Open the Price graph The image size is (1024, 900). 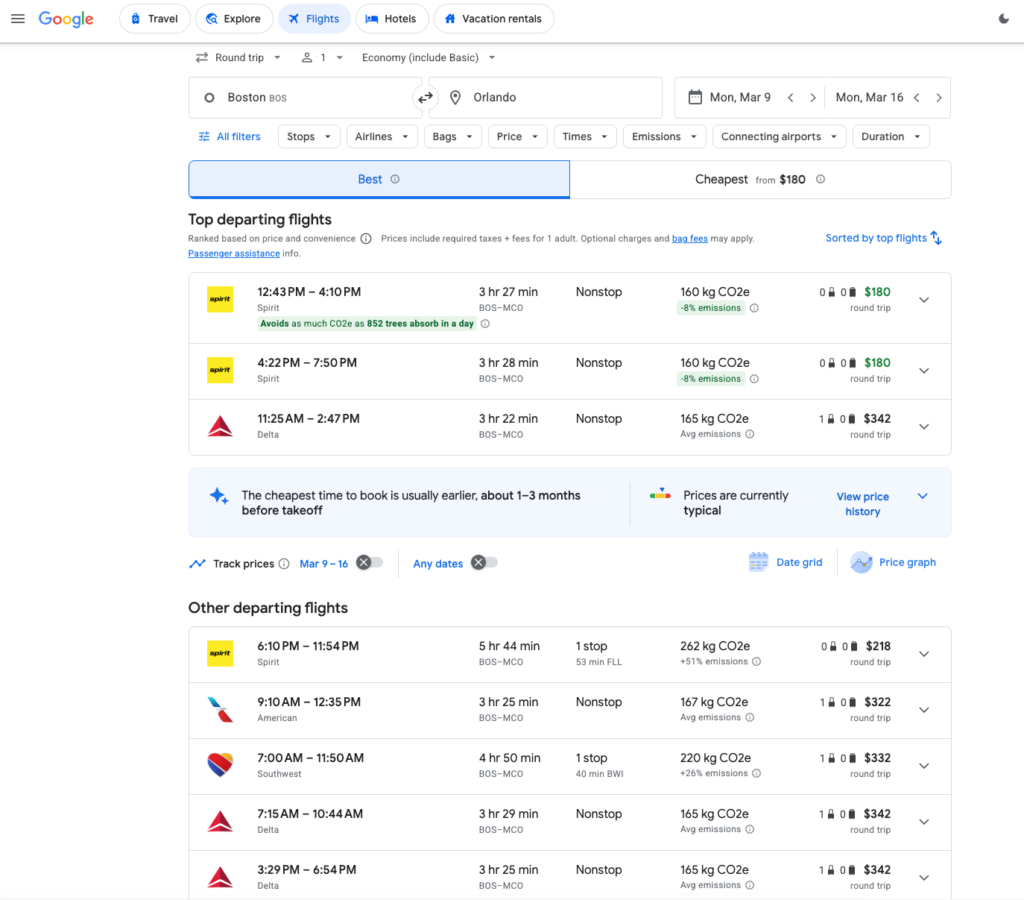(894, 563)
